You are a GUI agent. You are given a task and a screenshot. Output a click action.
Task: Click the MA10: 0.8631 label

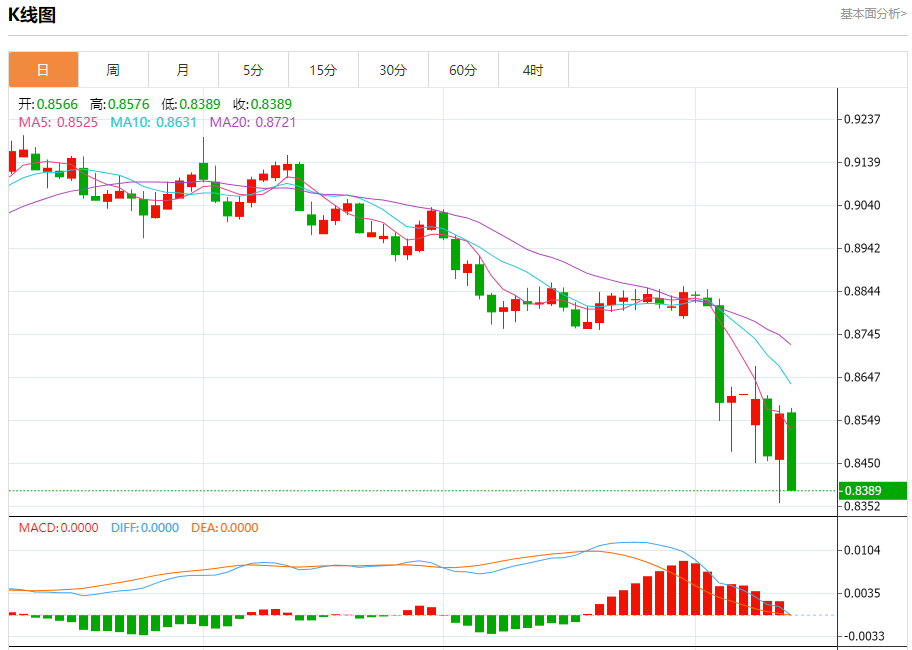coord(154,122)
